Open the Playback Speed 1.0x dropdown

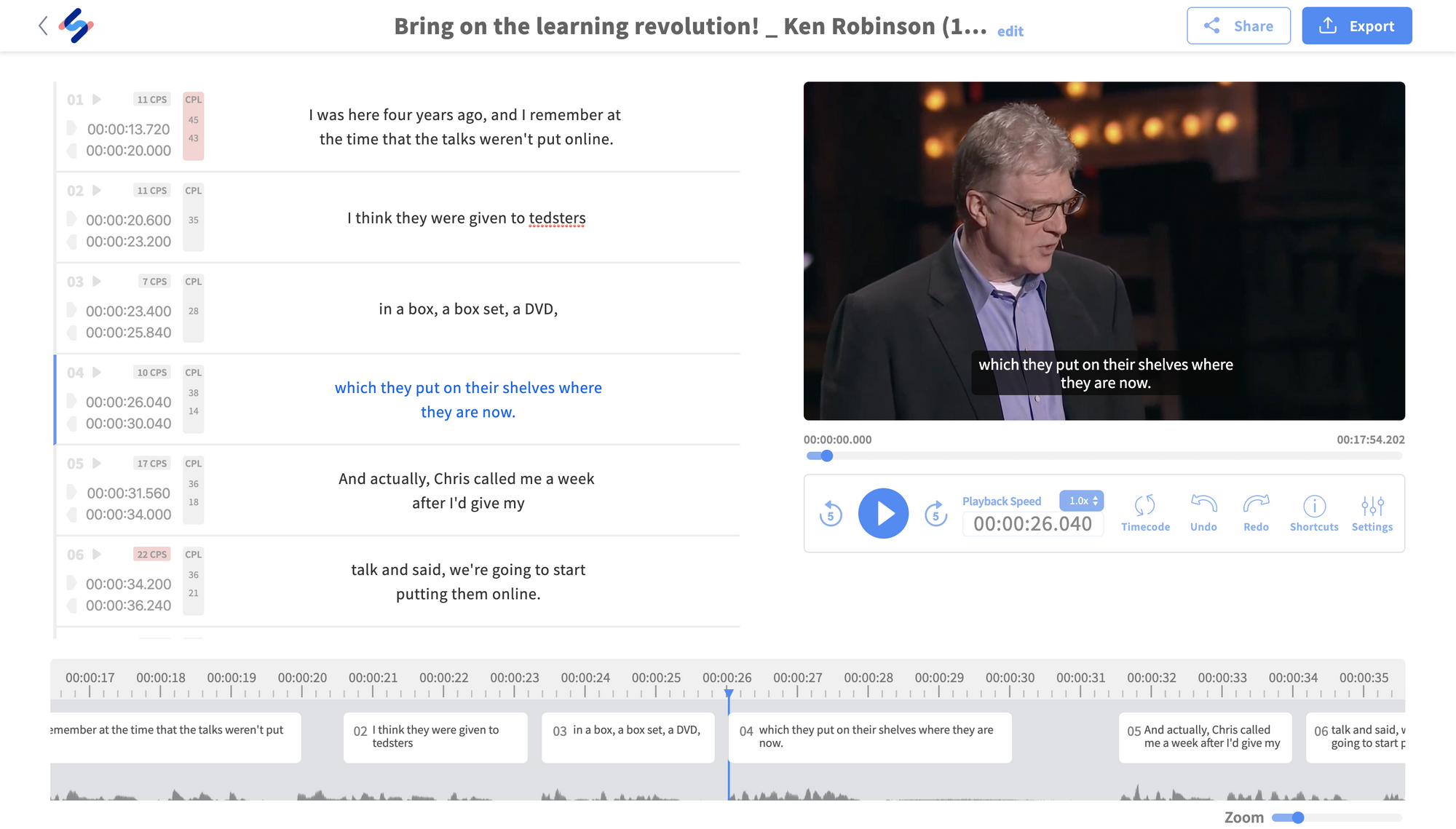tap(1081, 501)
